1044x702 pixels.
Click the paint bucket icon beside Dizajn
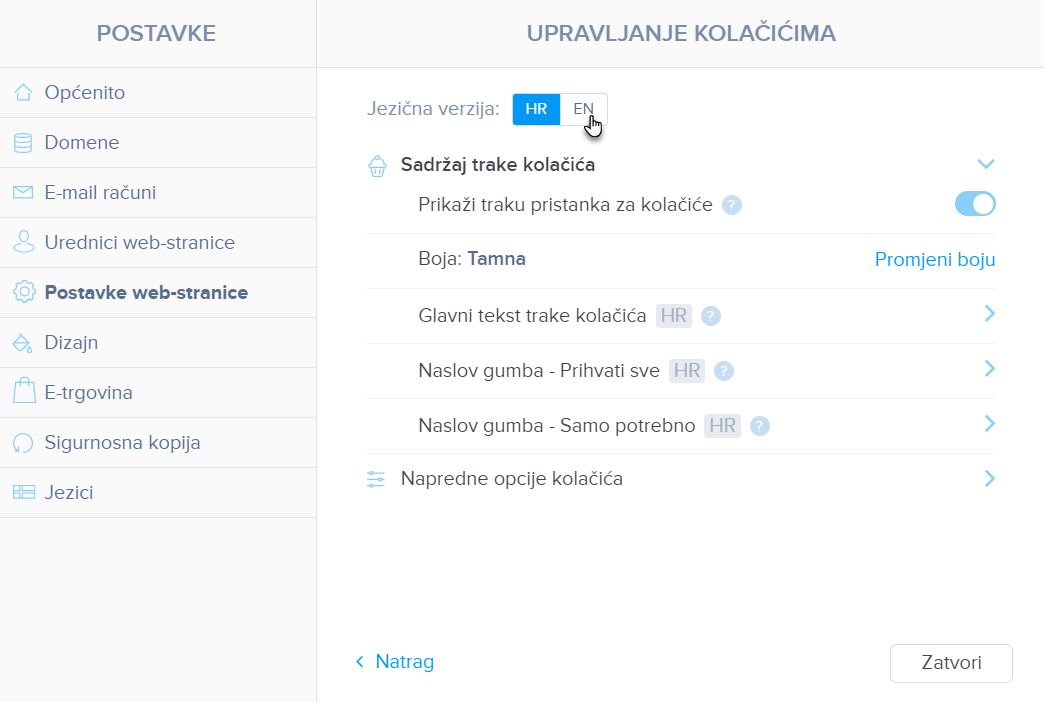point(23,342)
